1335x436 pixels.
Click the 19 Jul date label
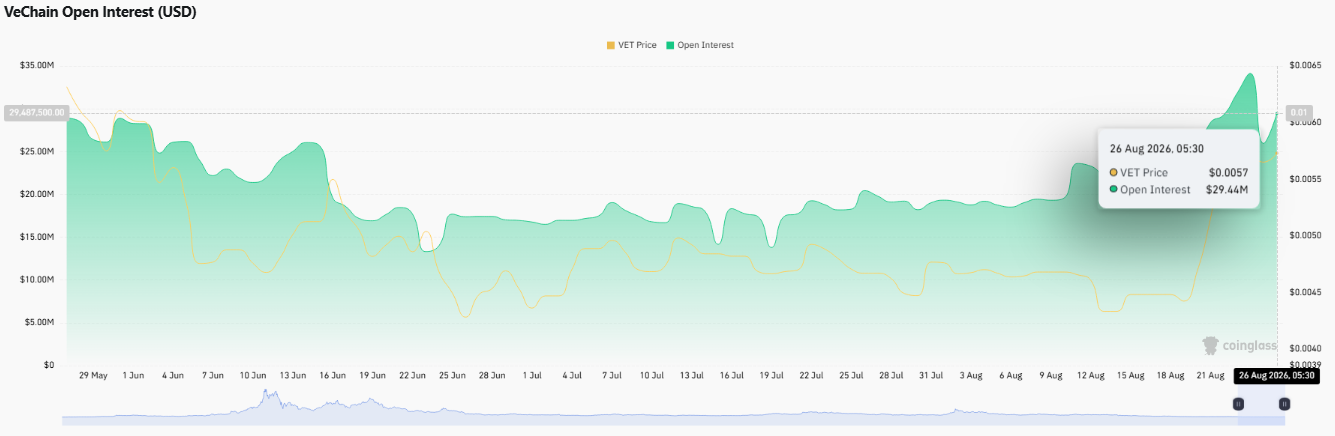[771, 375]
